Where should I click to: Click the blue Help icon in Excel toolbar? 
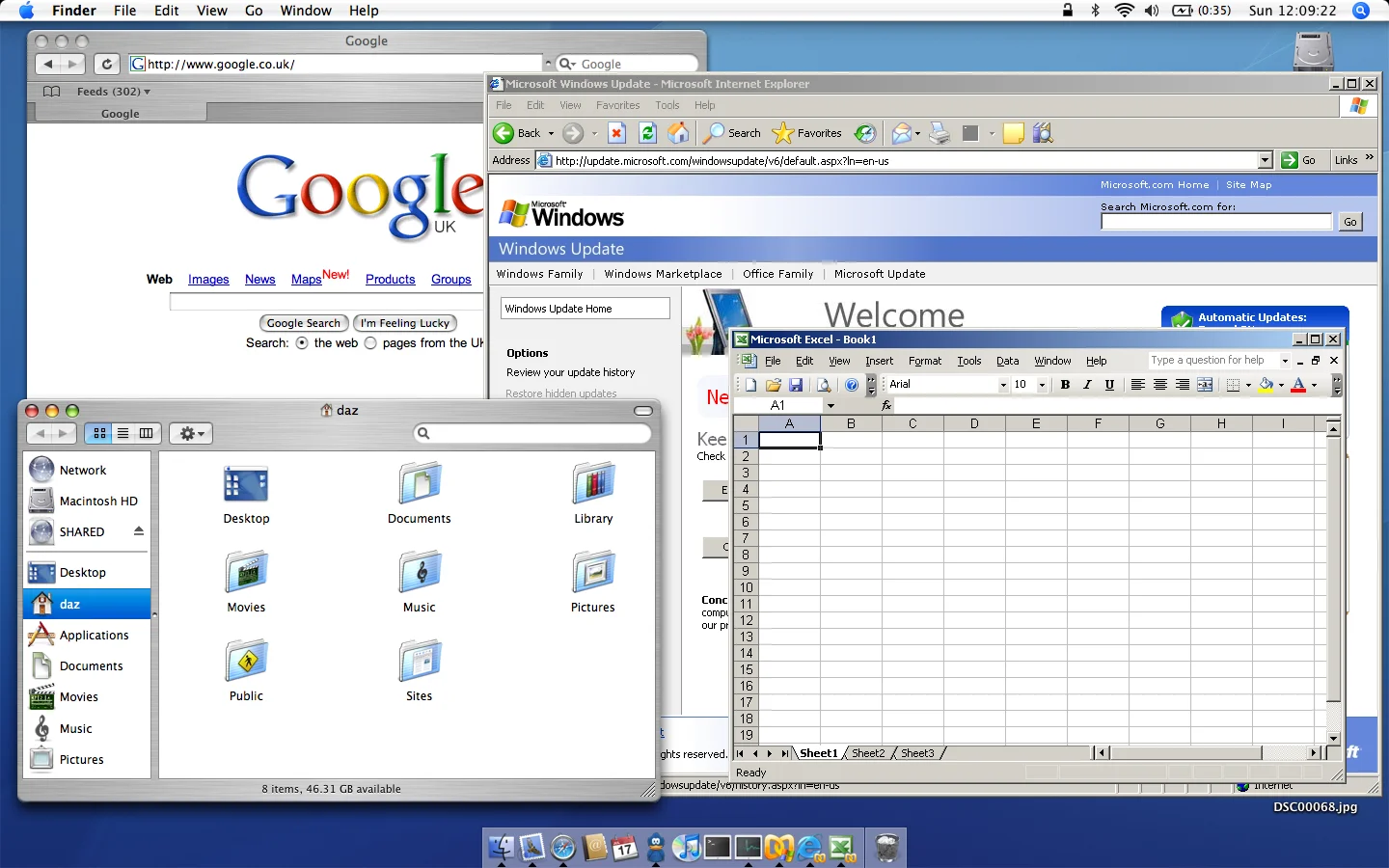point(852,385)
